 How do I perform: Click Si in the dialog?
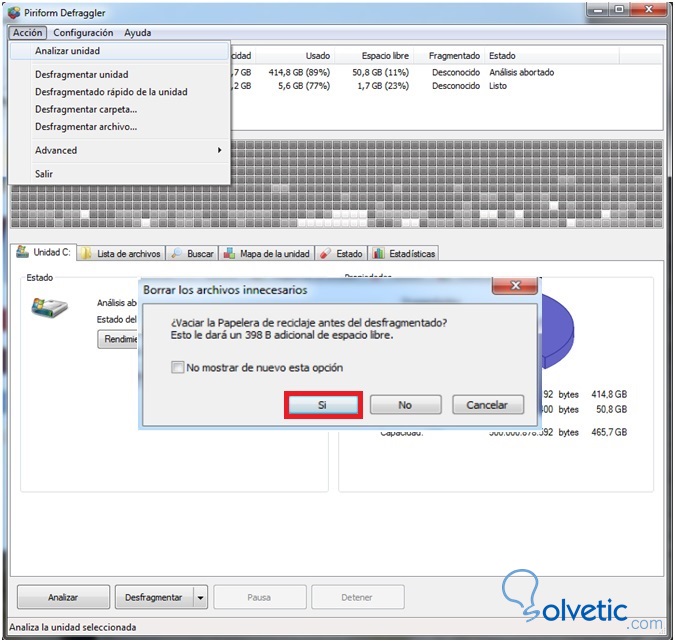pyautogui.click(x=323, y=405)
